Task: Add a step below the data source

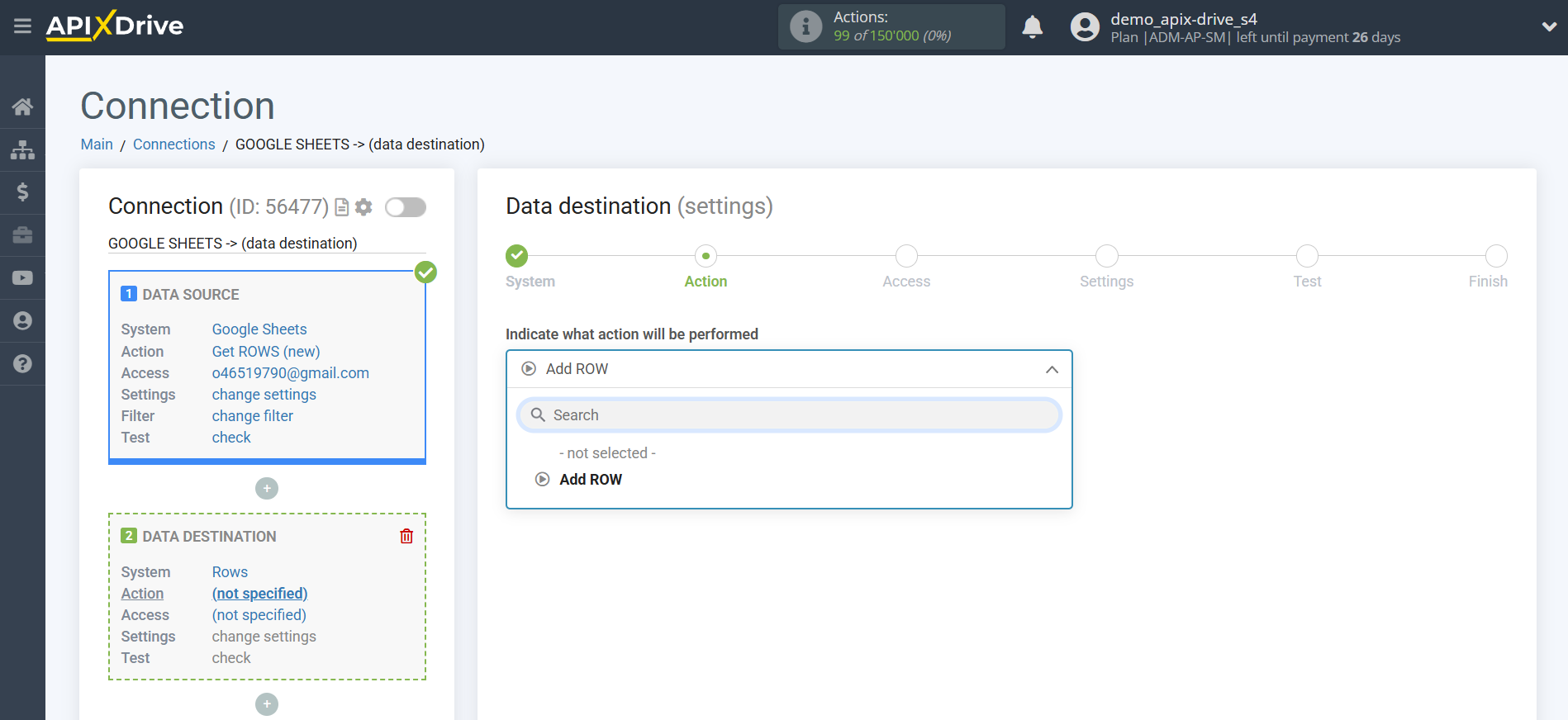Action: (267, 489)
